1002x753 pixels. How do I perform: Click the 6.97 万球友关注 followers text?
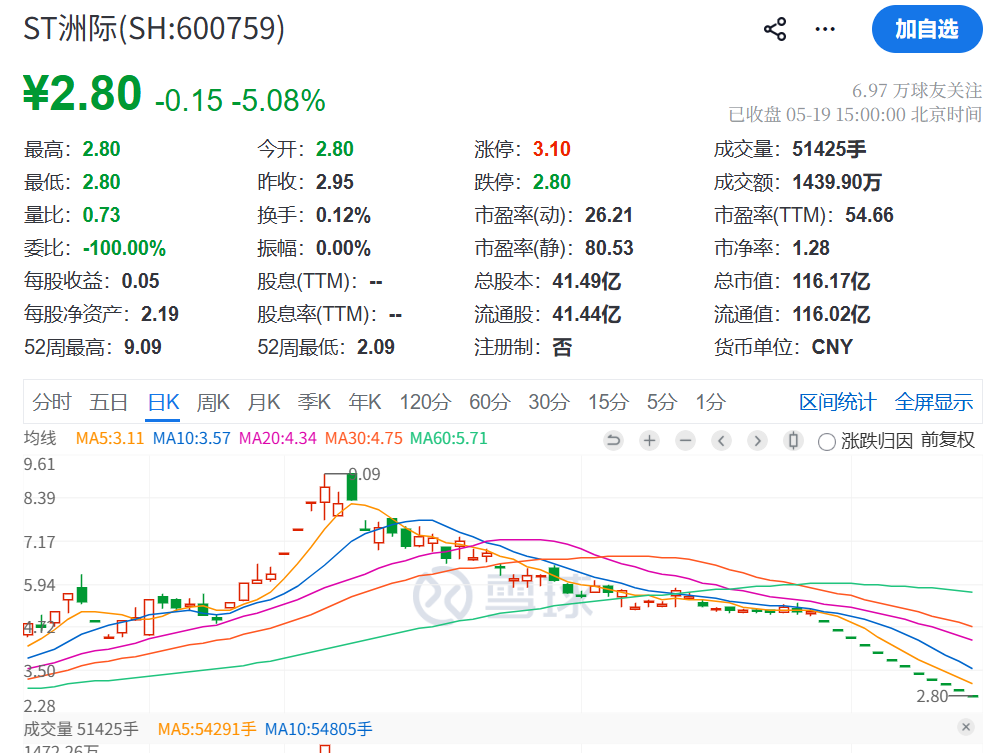(x=916, y=91)
